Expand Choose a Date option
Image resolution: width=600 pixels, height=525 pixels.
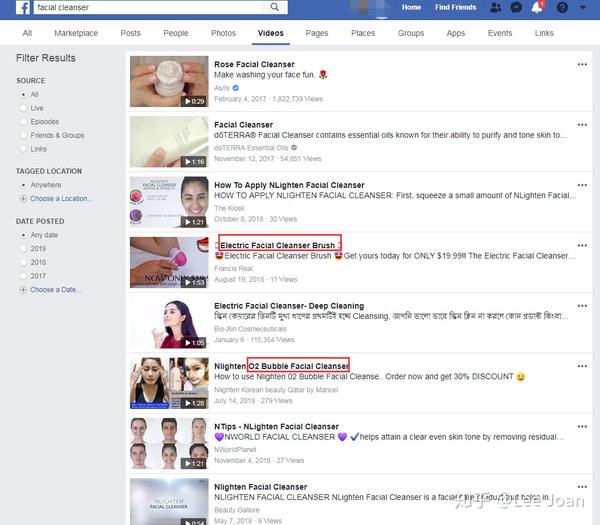(55, 290)
